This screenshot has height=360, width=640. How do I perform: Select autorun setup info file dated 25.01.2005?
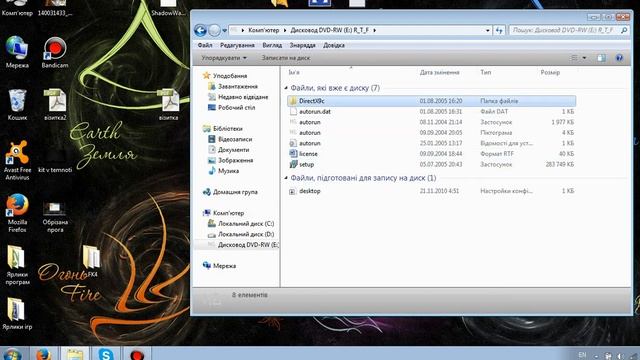[x=431, y=143]
